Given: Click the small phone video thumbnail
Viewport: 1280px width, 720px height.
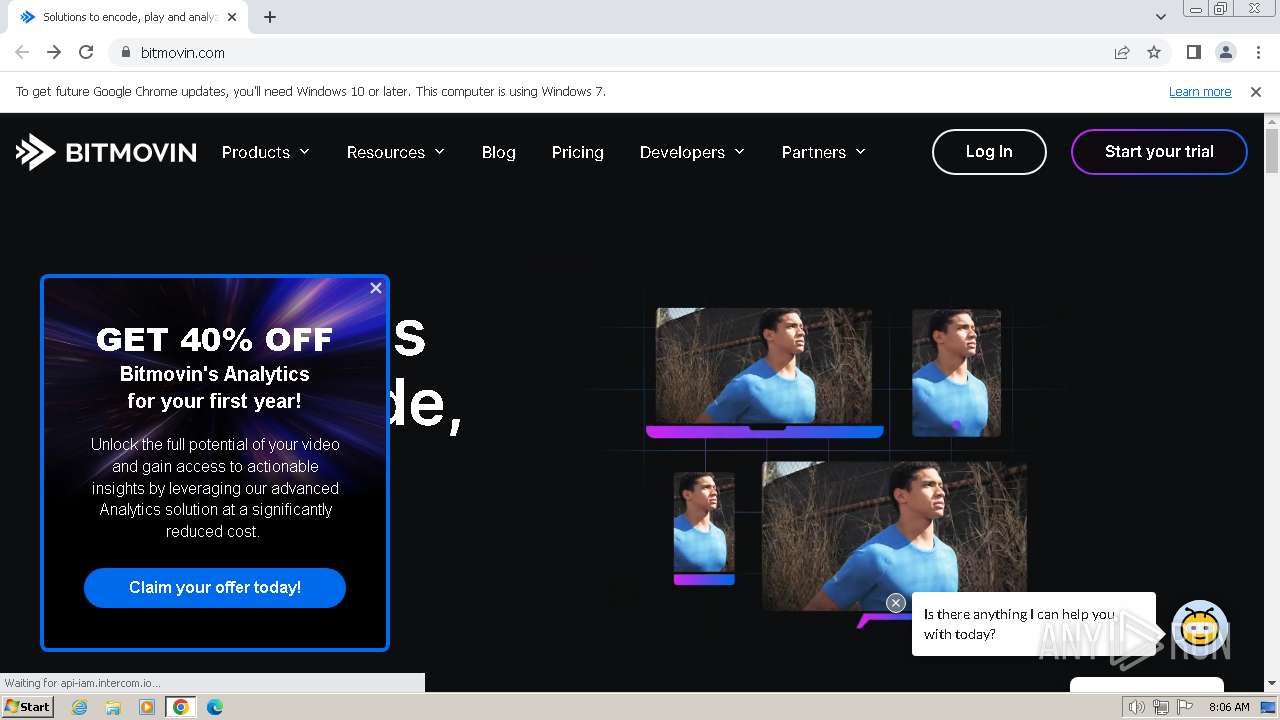Looking at the screenshot, I should (704, 528).
